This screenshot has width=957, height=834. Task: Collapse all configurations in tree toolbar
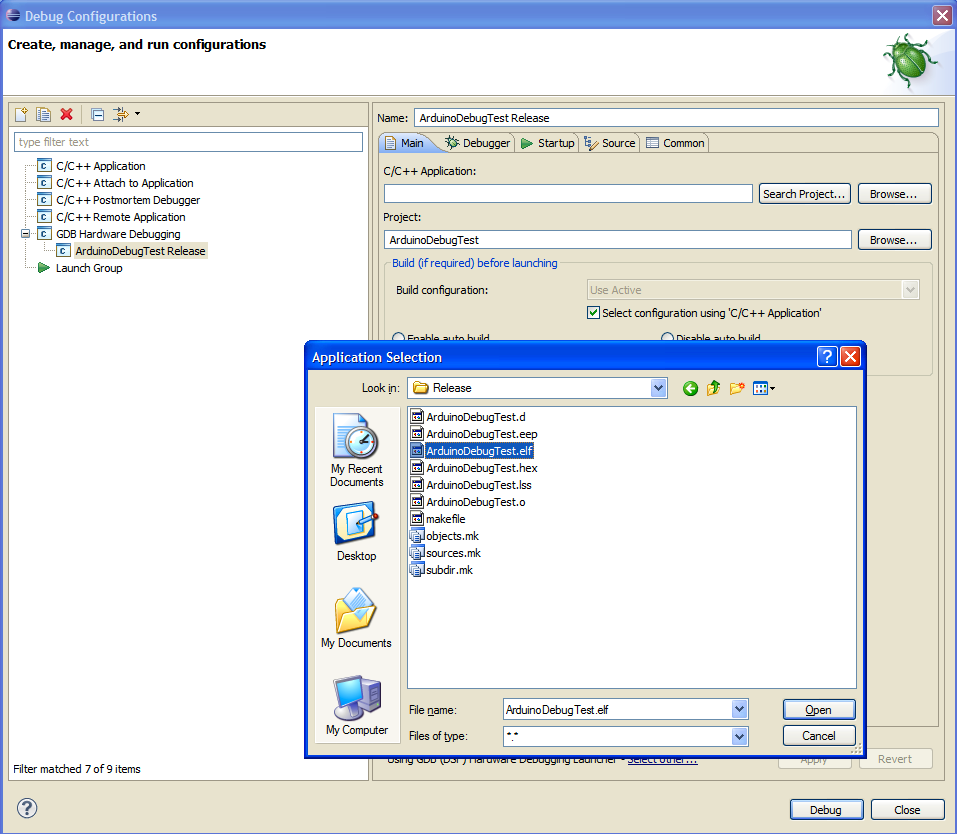[97, 114]
